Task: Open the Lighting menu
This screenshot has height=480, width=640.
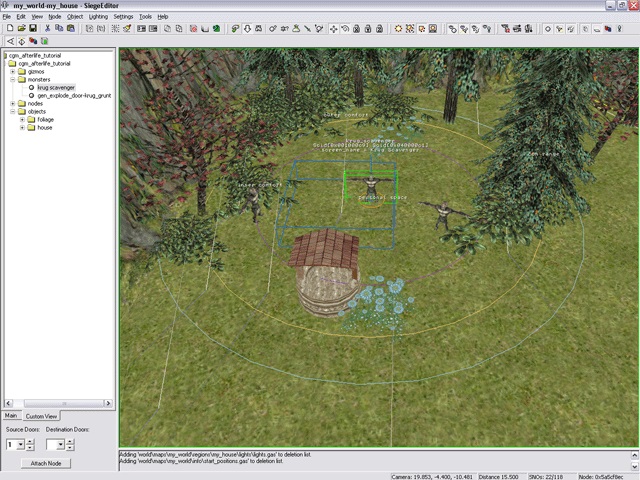Action: click(98, 17)
